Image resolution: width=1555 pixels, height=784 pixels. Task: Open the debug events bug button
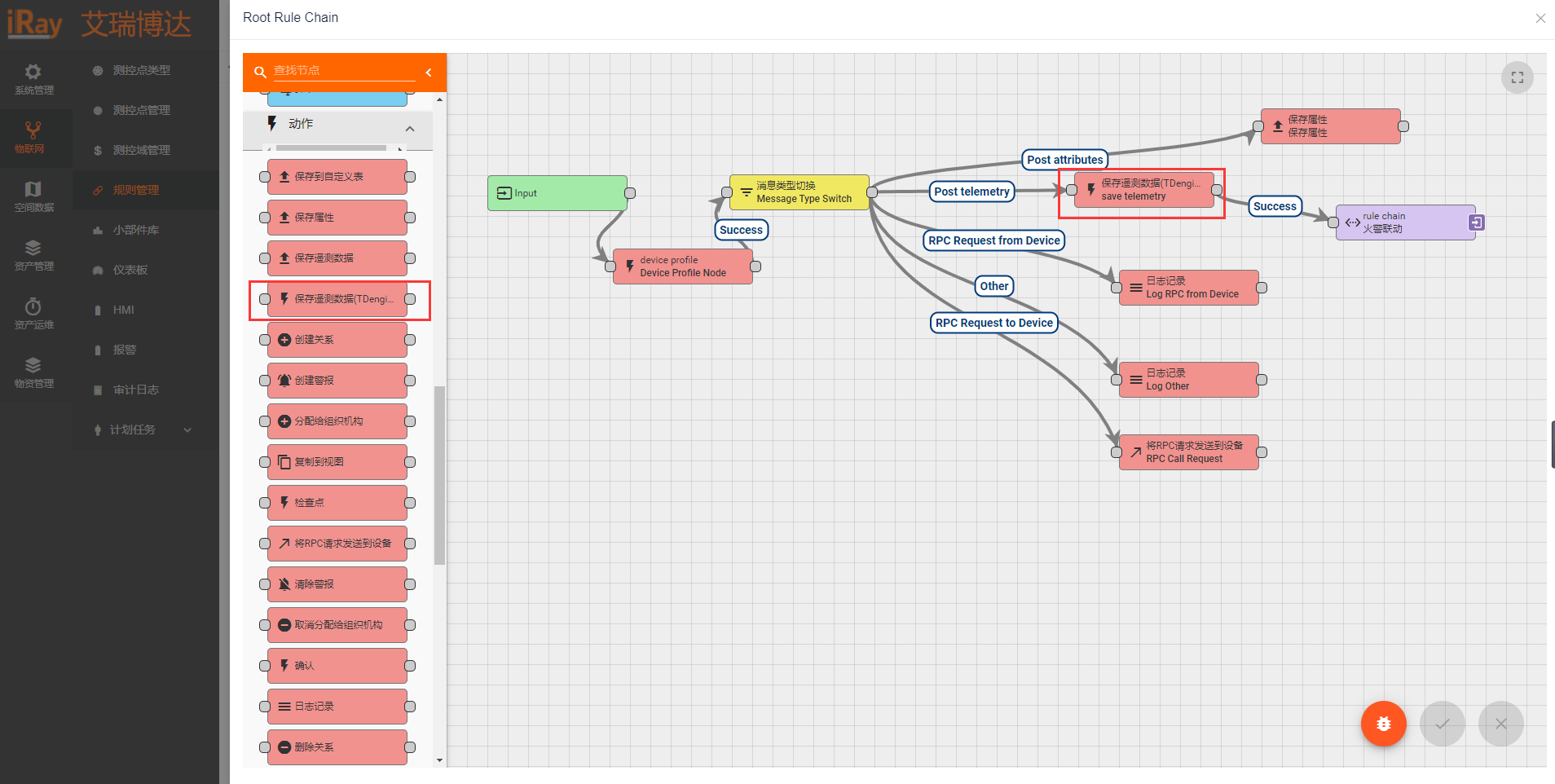tap(1383, 723)
